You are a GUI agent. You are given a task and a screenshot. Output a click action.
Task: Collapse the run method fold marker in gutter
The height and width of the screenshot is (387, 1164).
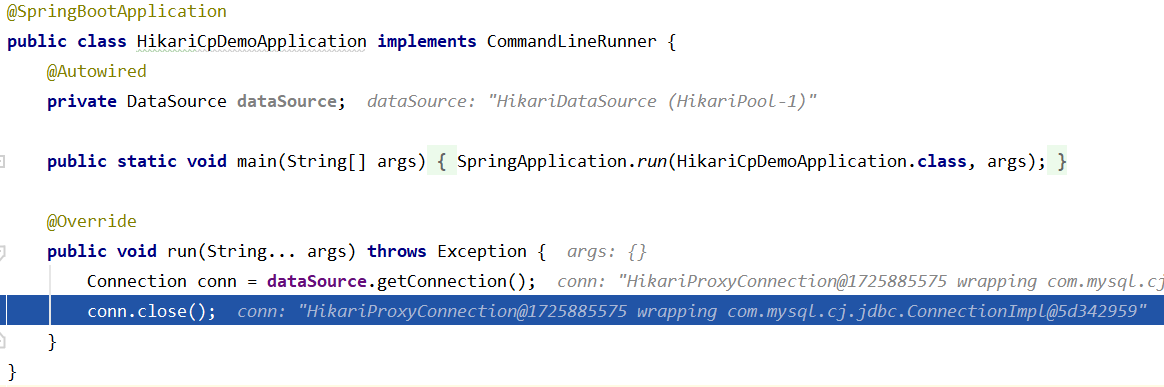tap(2, 252)
